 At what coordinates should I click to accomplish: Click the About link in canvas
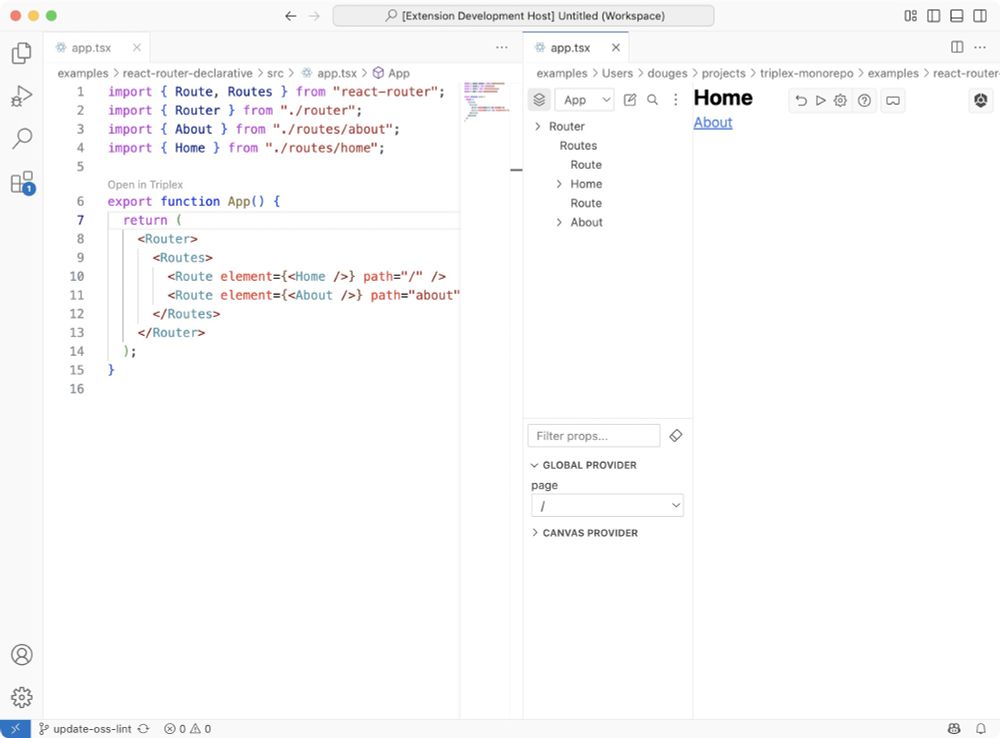(712, 122)
